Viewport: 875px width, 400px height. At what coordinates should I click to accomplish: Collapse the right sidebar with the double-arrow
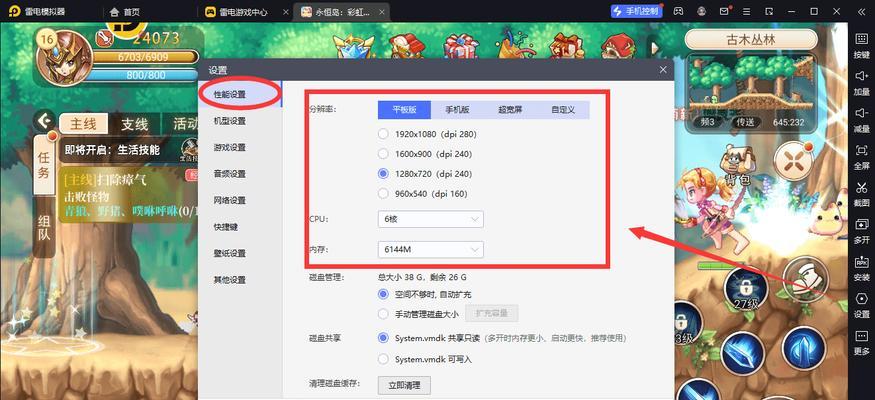(x=861, y=11)
